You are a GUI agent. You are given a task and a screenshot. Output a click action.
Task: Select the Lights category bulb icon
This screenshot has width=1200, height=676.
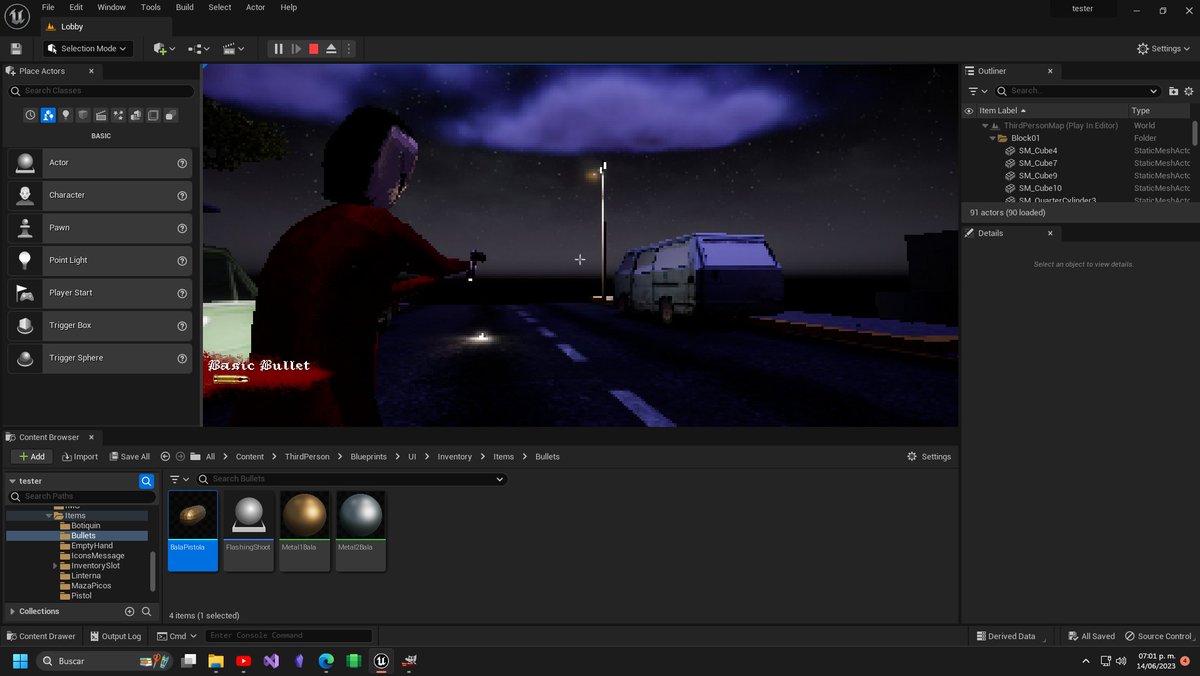tap(66, 115)
